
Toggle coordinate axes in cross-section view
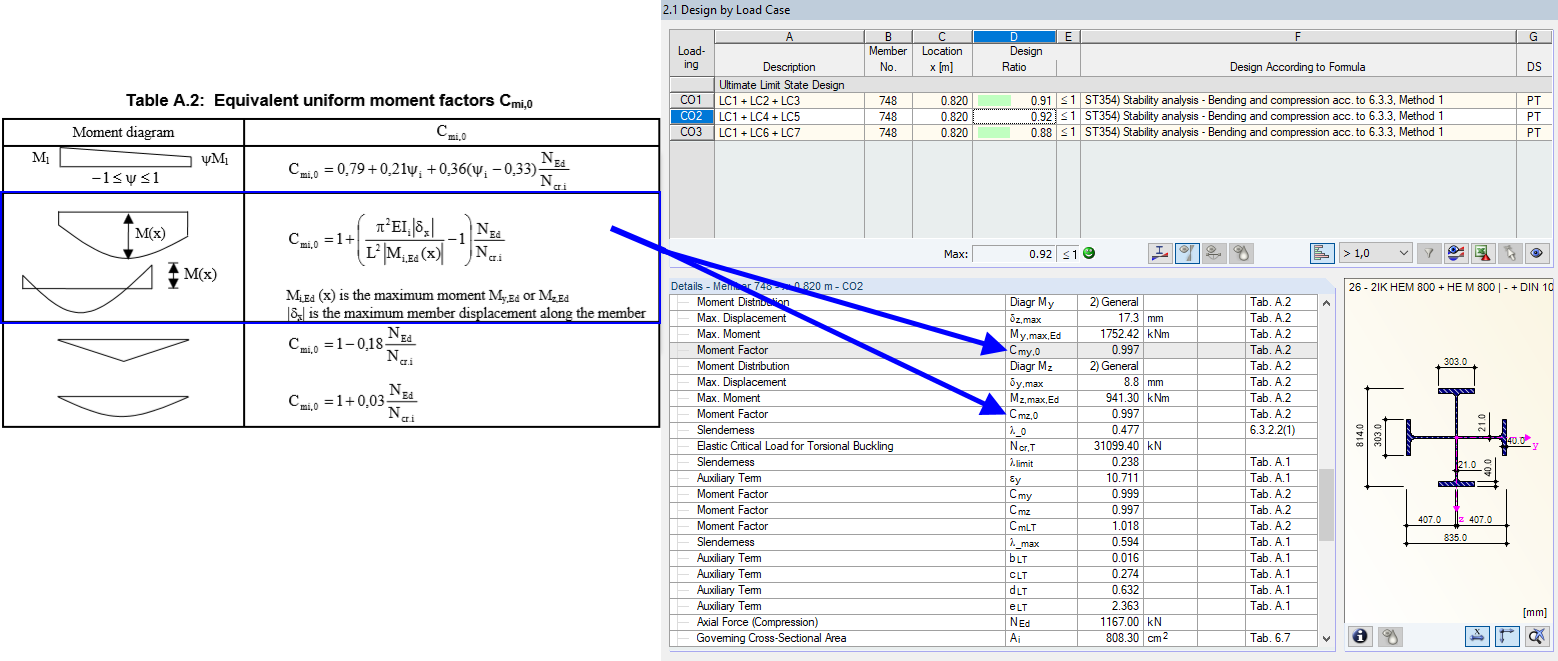pyautogui.click(x=1506, y=636)
